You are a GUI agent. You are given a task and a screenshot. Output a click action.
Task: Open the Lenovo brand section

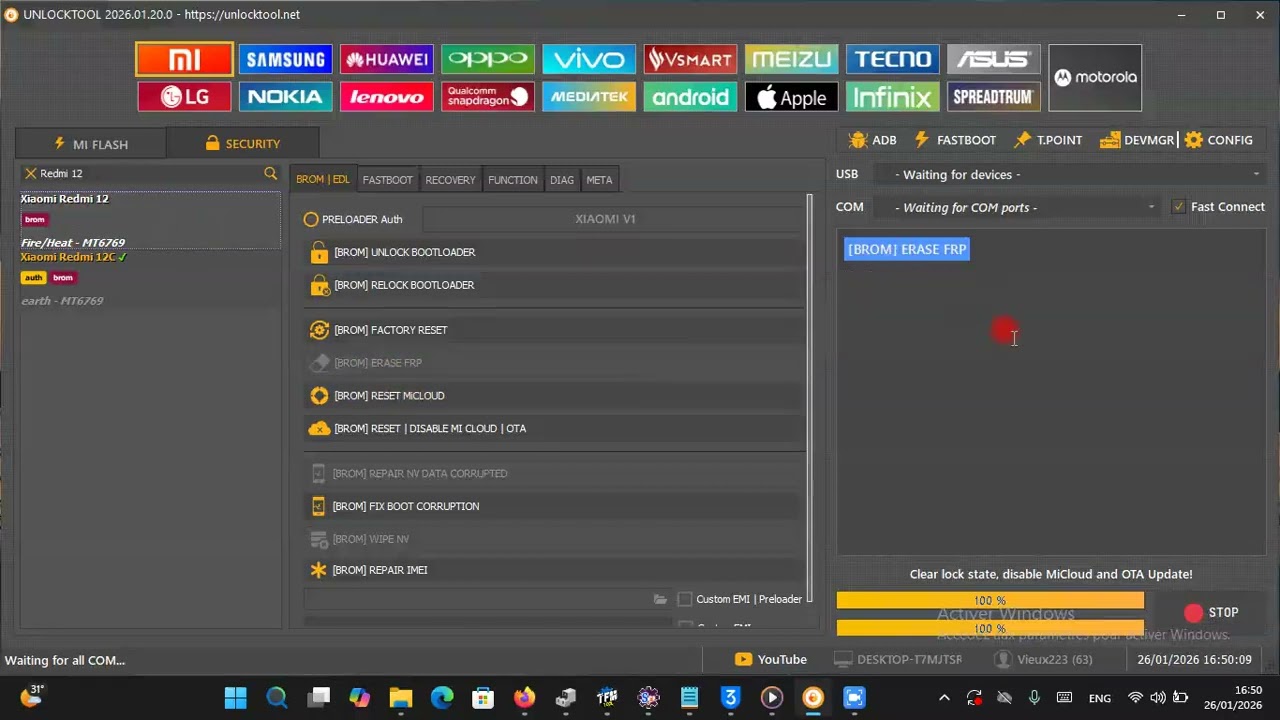pyautogui.click(x=386, y=97)
